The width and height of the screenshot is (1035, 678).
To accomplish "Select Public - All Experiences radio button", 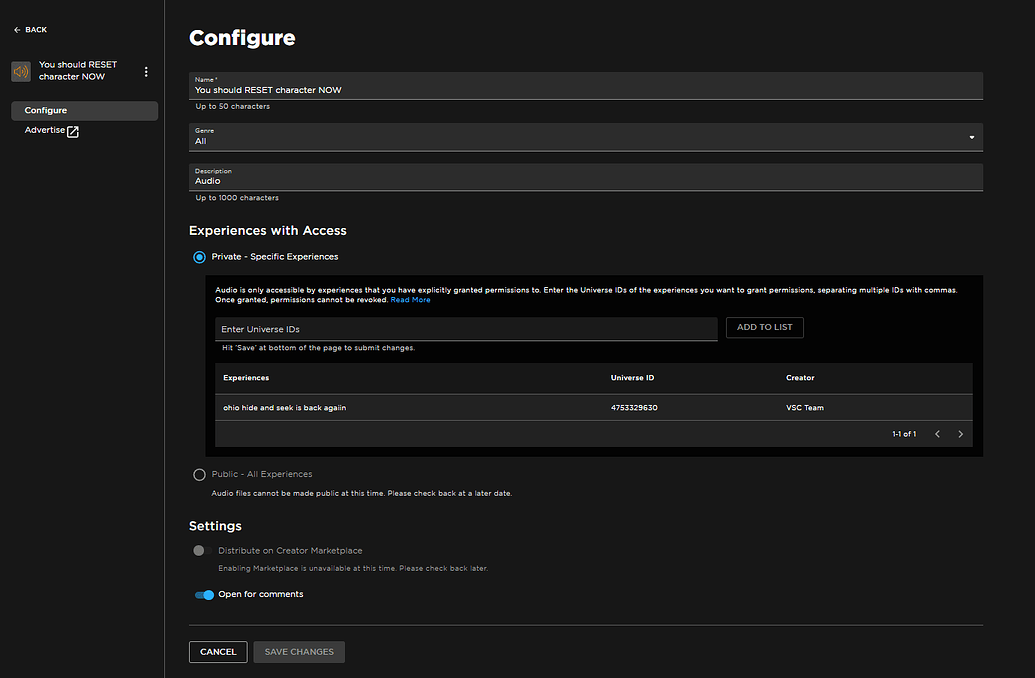I will pos(199,475).
